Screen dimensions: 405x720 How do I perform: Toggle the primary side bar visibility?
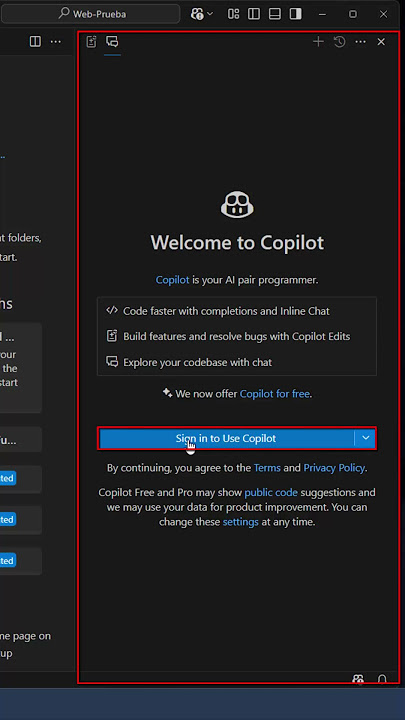click(x=253, y=14)
